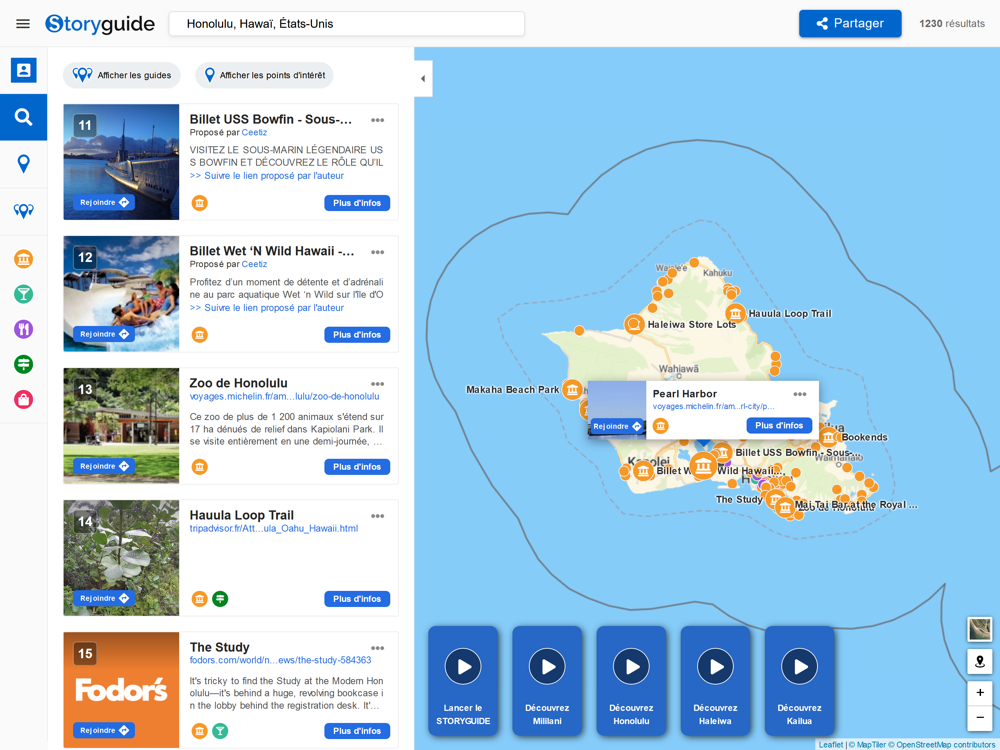Click the Partager share button

point(850,24)
